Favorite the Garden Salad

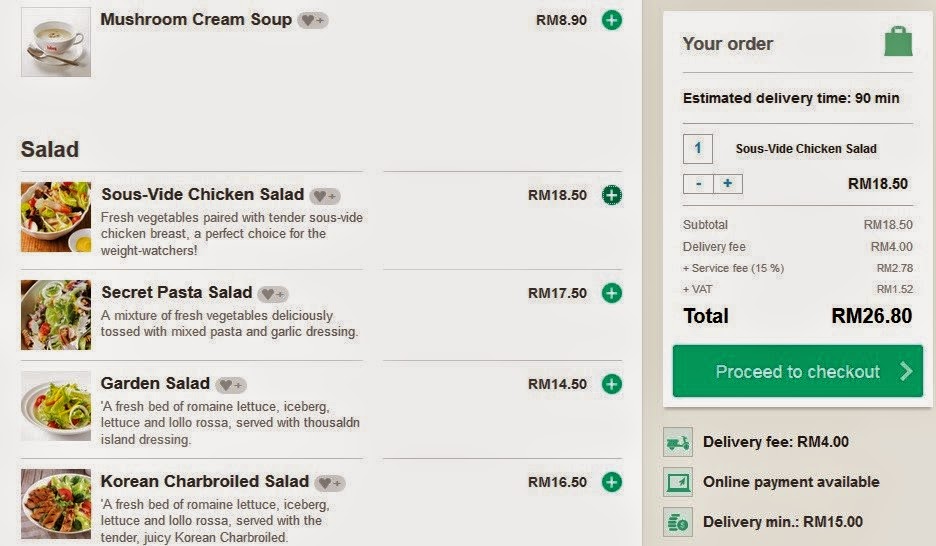231,385
